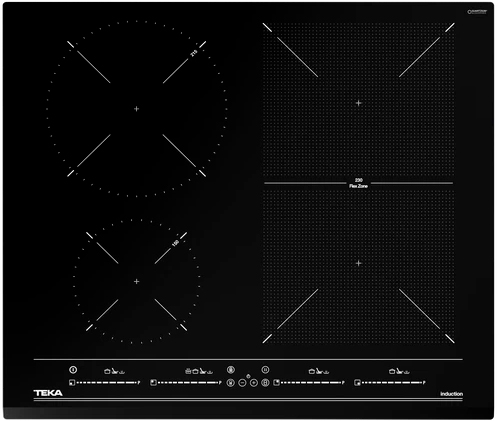Screen dimensions: 497x421
Task: Tap the 'induction' label text
Action: (452, 394)
